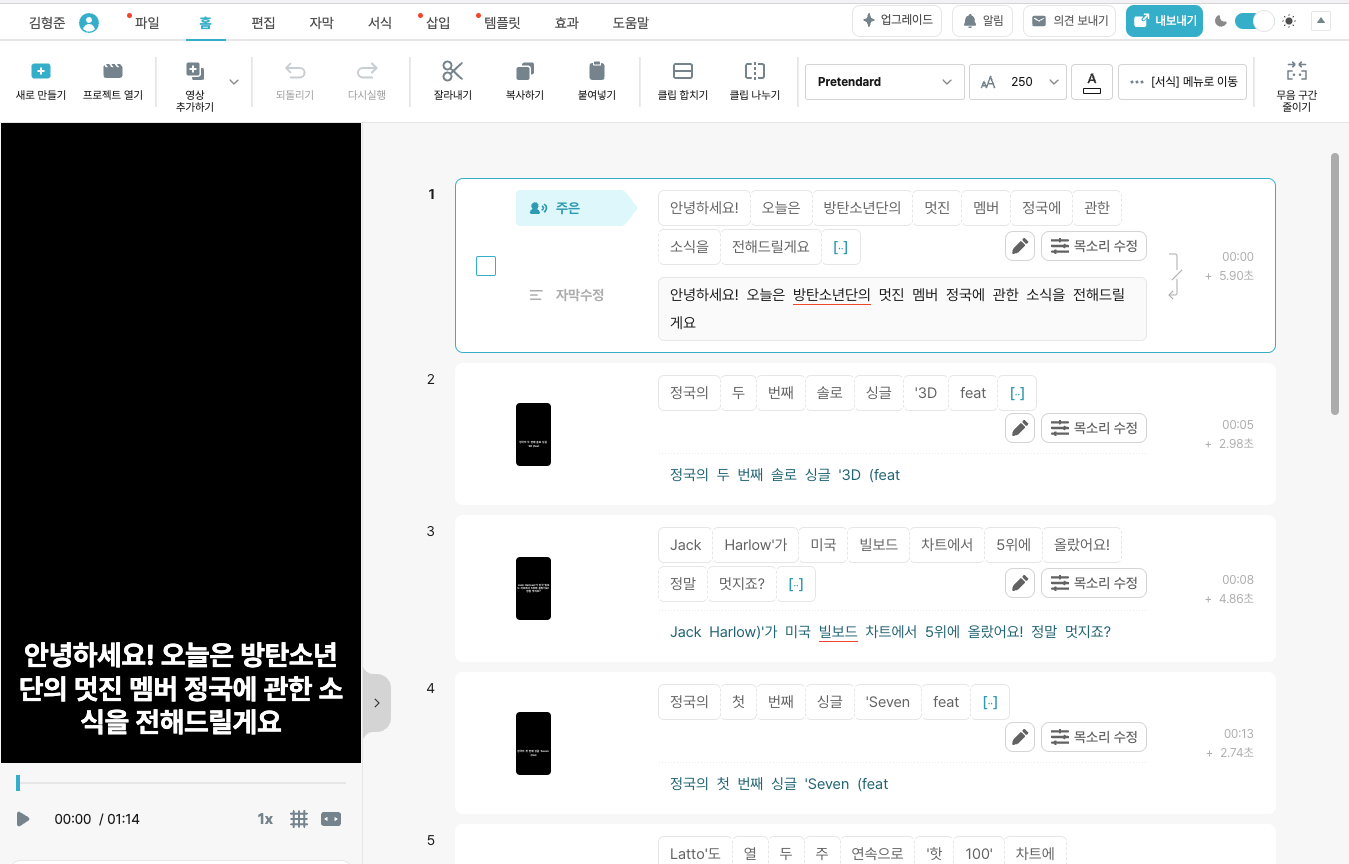Edit clip 4 with pencil icon
The image size is (1349, 864).
1019,737
